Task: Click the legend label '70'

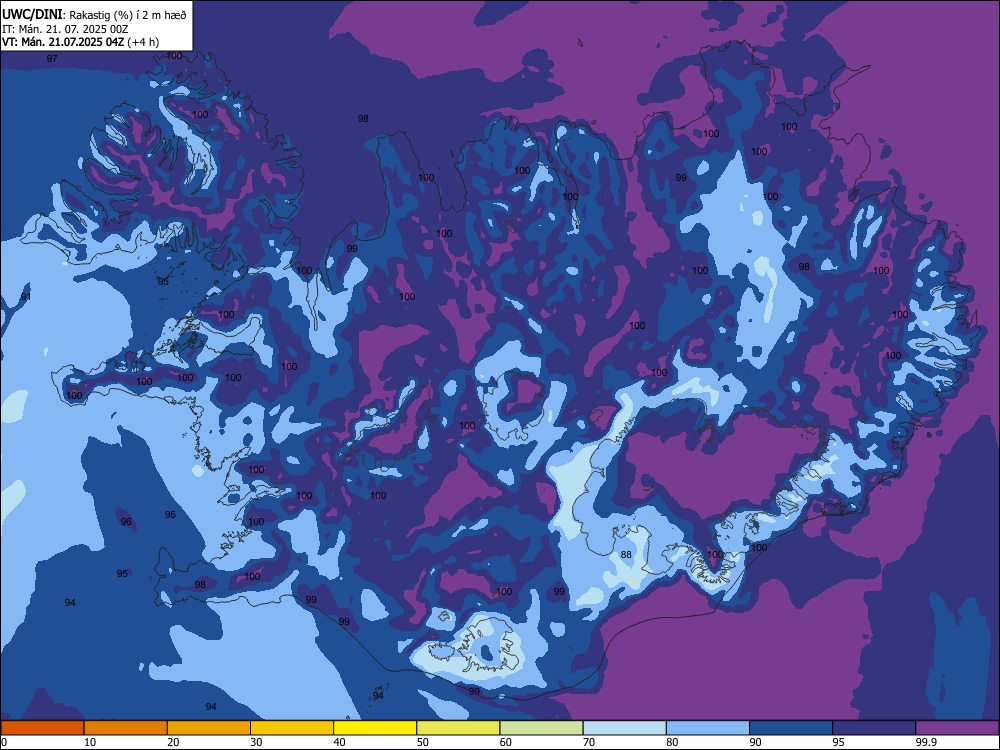Action: point(589,742)
